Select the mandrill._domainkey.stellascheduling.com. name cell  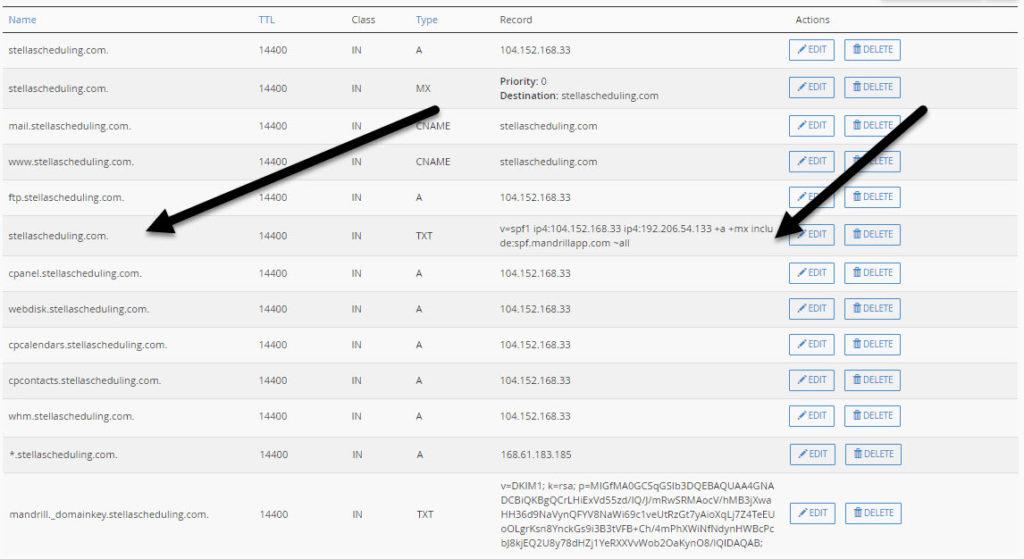(x=109, y=515)
